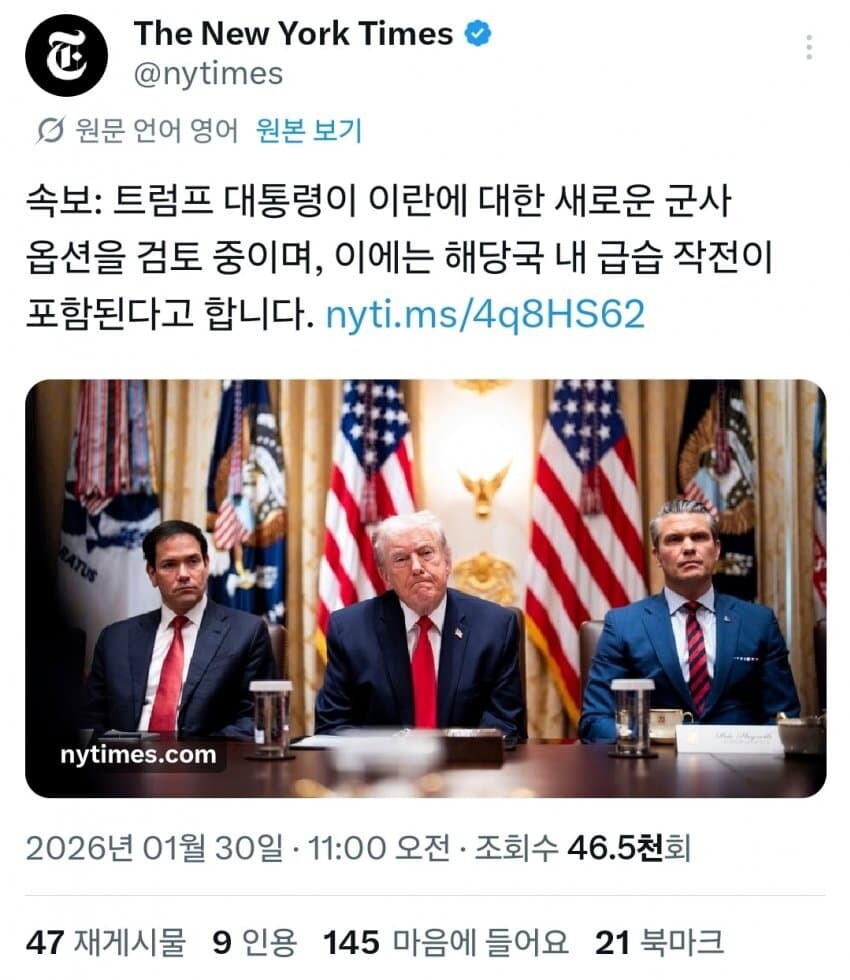View the 9 인용 quotes list
Viewport: 850px width, 980px height.
tap(254, 942)
